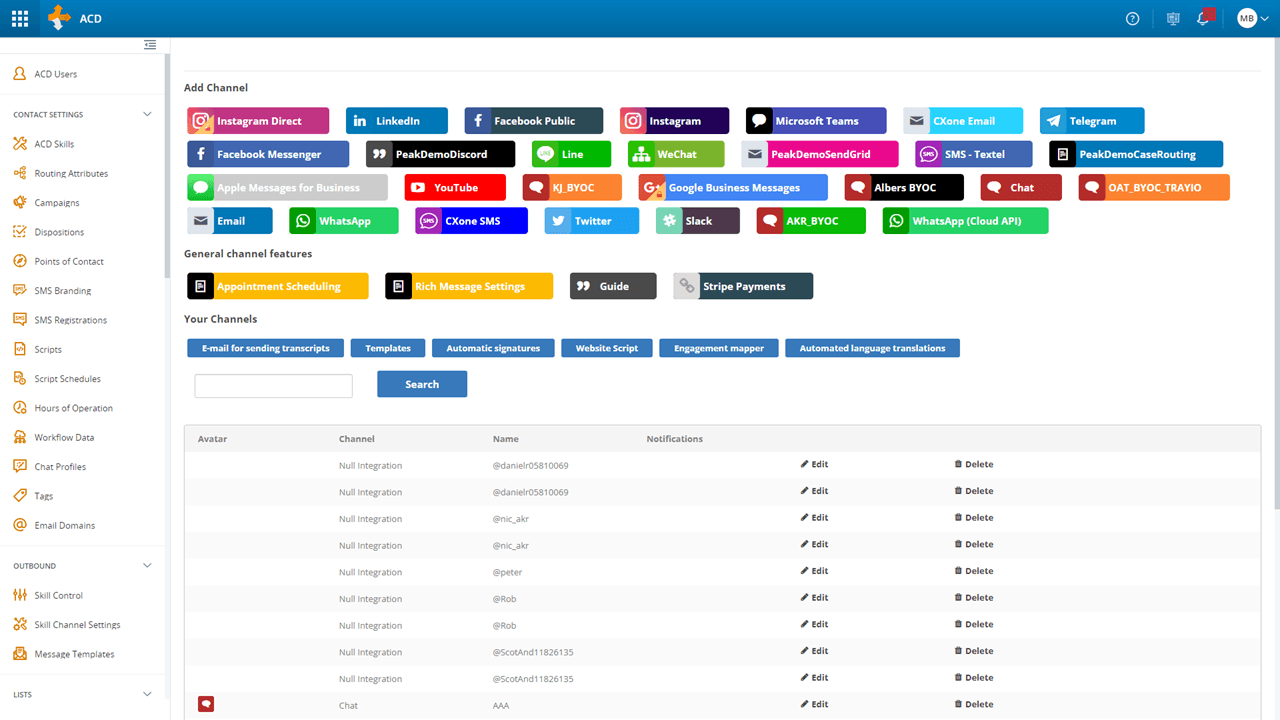Collapse the sidebar using the toggle icon
Viewport: 1280px width, 720px height.
point(150,44)
